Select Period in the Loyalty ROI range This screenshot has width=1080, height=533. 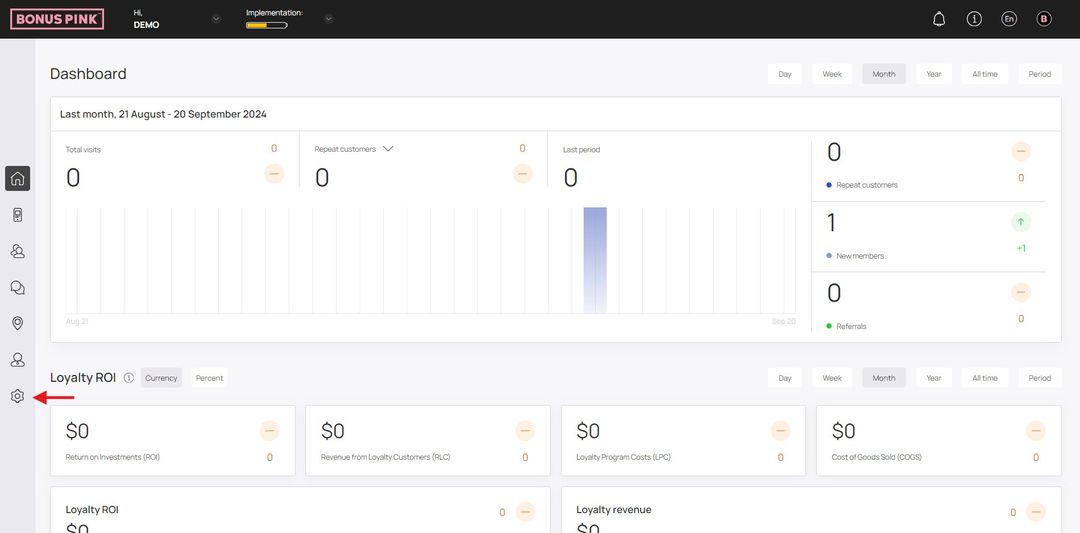(1039, 377)
